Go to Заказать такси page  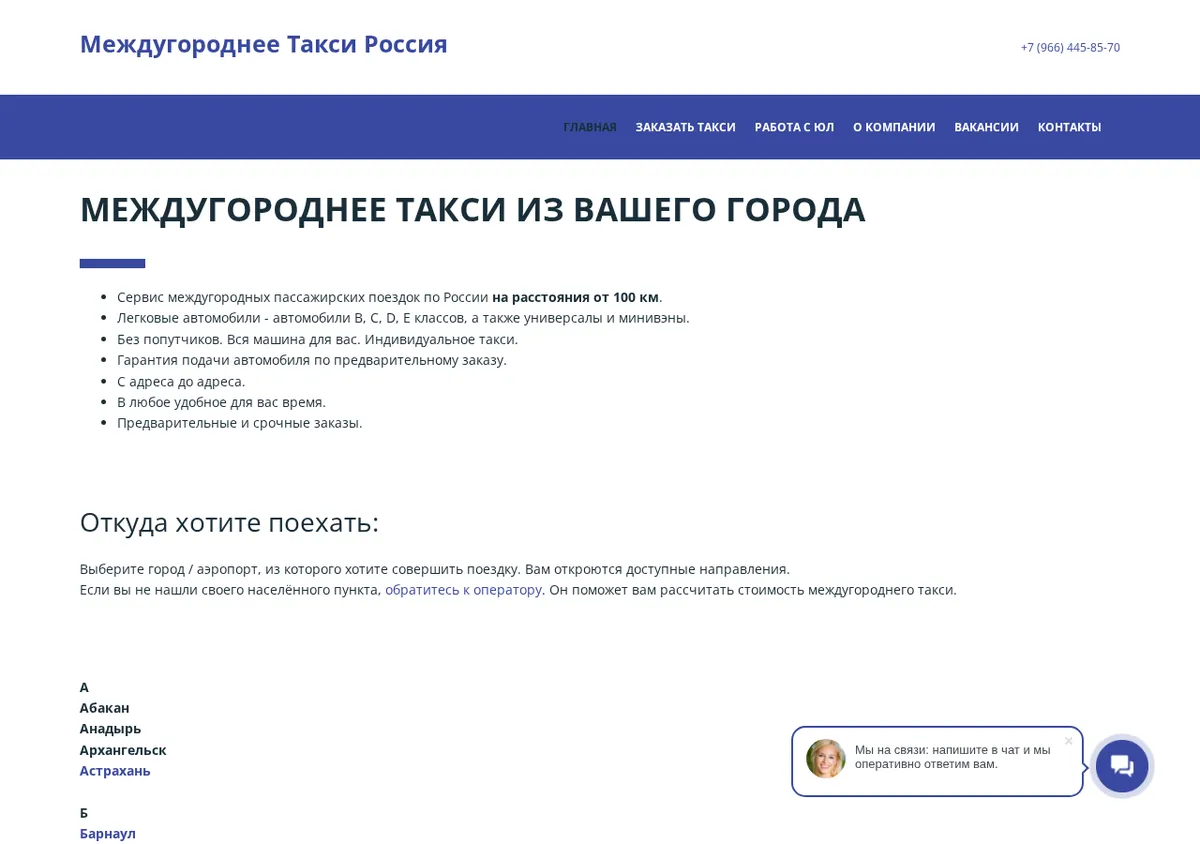coord(686,127)
